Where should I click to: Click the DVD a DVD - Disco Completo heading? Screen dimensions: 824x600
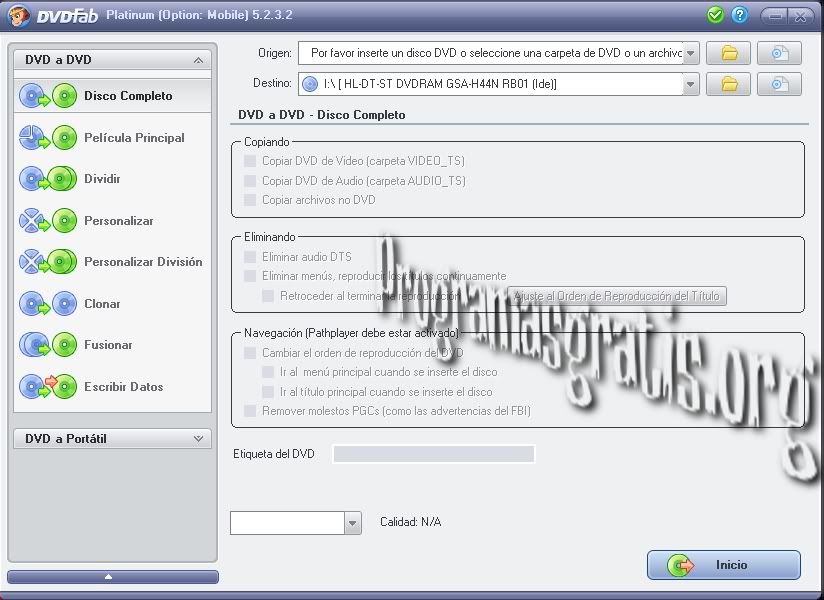(322, 115)
